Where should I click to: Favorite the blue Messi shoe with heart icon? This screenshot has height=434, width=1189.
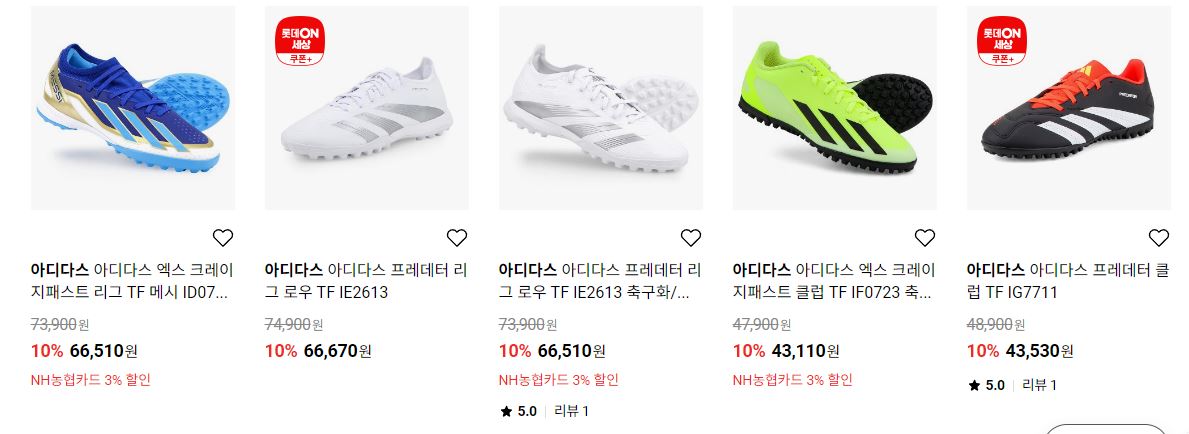pyautogui.click(x=222, y=237)
